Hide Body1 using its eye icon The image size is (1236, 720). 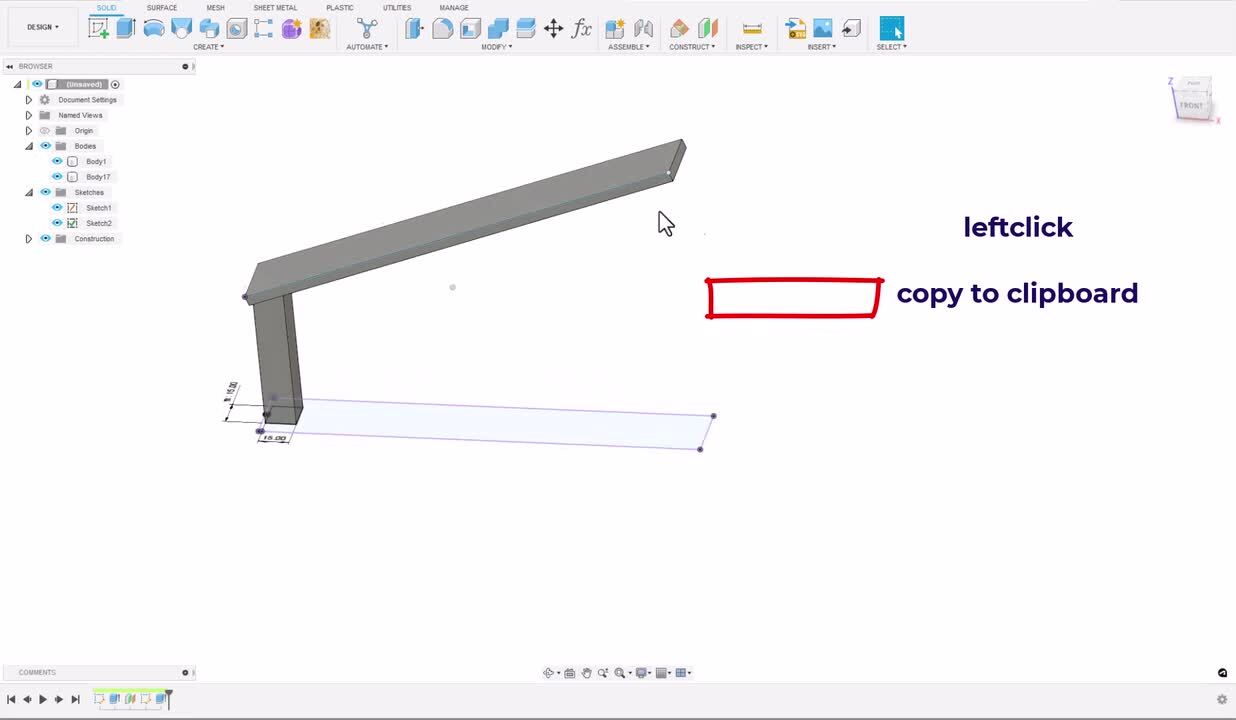57,161
